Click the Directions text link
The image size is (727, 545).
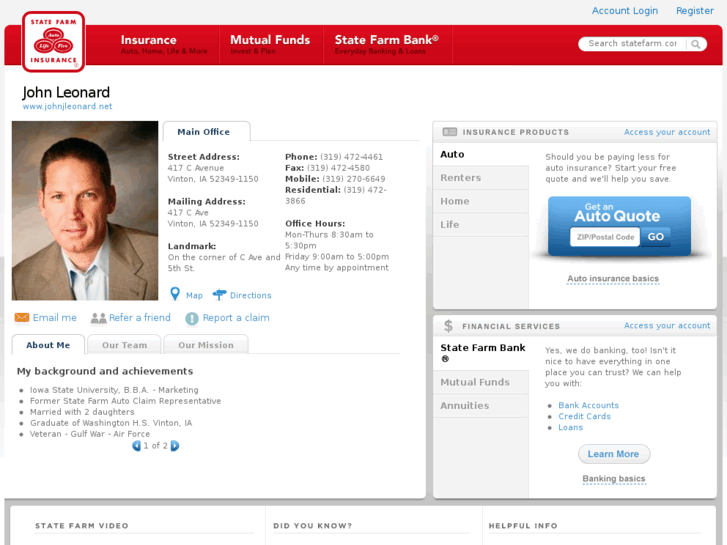(250, 295)
